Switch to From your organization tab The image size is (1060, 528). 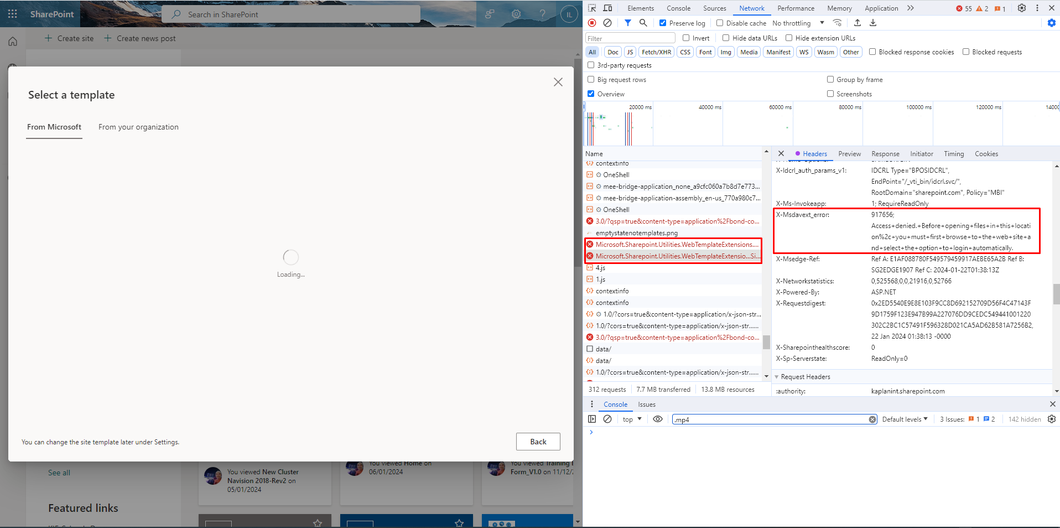pos(139,126)
